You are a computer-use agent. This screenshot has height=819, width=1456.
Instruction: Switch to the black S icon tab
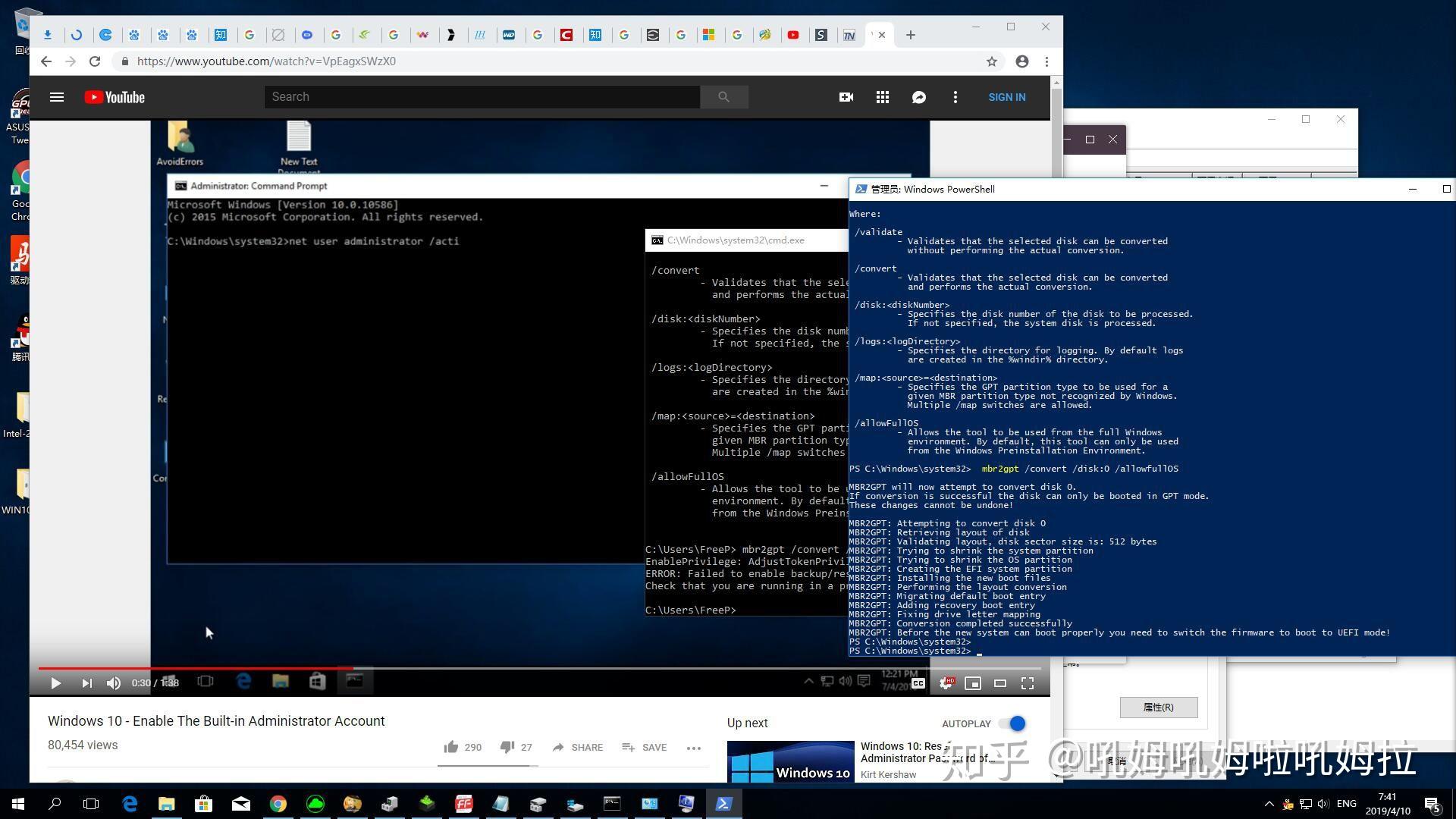(821, 35)
